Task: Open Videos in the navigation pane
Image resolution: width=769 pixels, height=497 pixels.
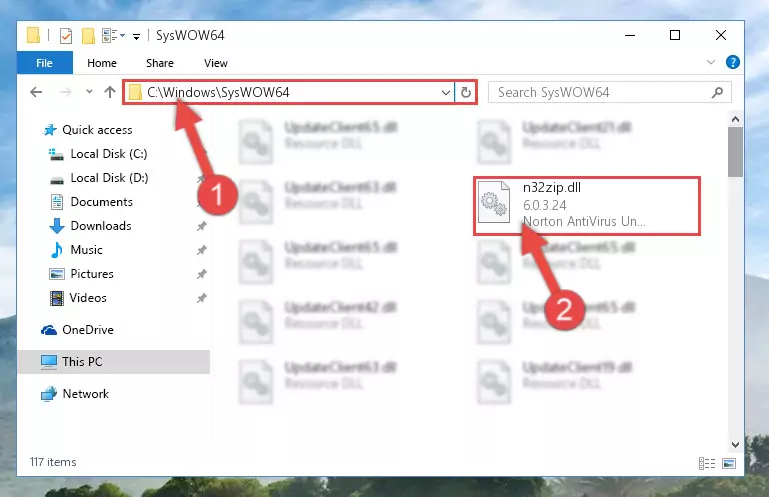Action: tap(88, 298)
